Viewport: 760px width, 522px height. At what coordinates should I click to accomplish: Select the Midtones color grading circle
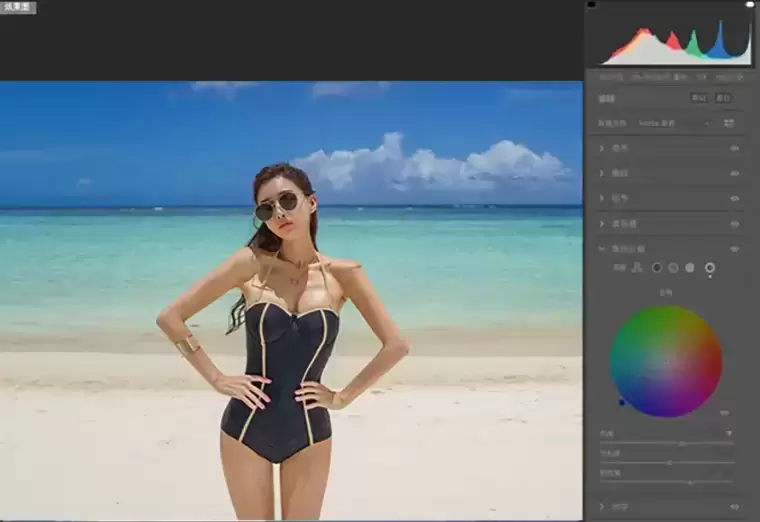tap(673, 268)
